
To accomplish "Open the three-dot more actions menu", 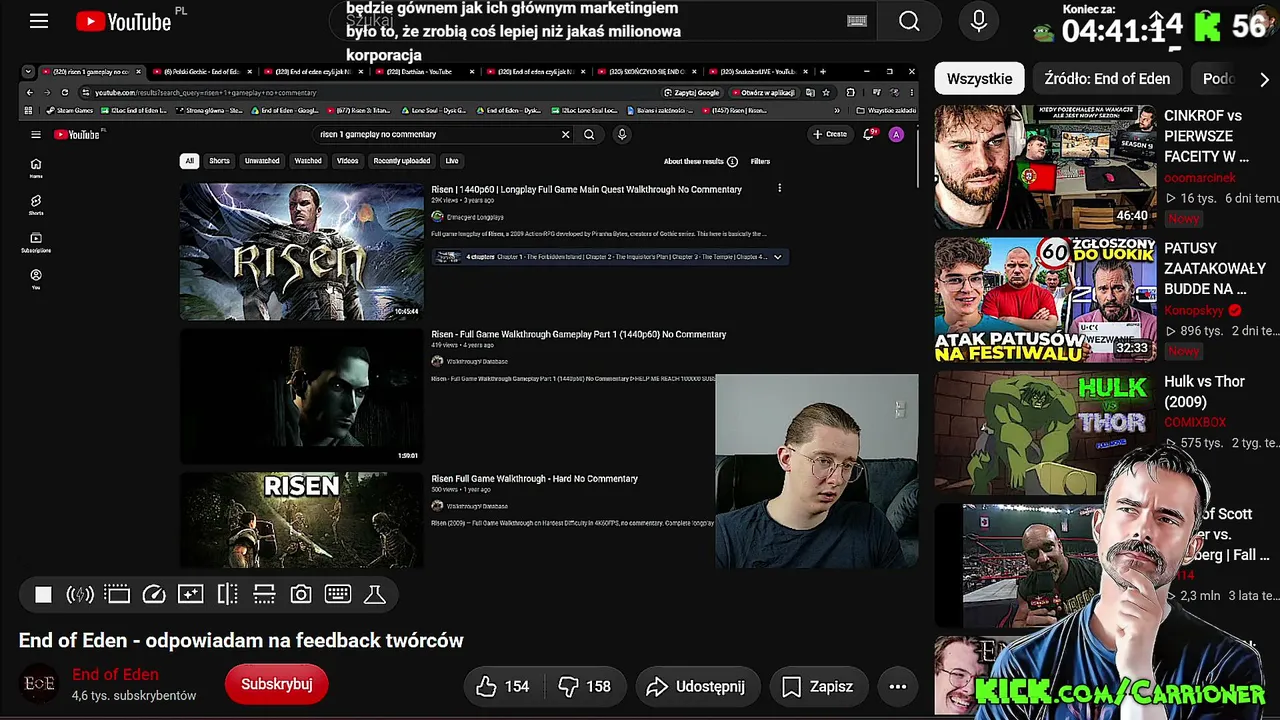I will pyautogui.click(x=898, y=686).
